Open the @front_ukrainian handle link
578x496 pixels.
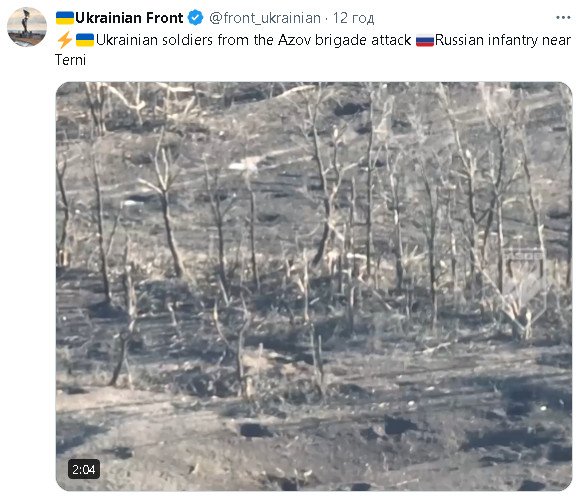tap(265, 18)
